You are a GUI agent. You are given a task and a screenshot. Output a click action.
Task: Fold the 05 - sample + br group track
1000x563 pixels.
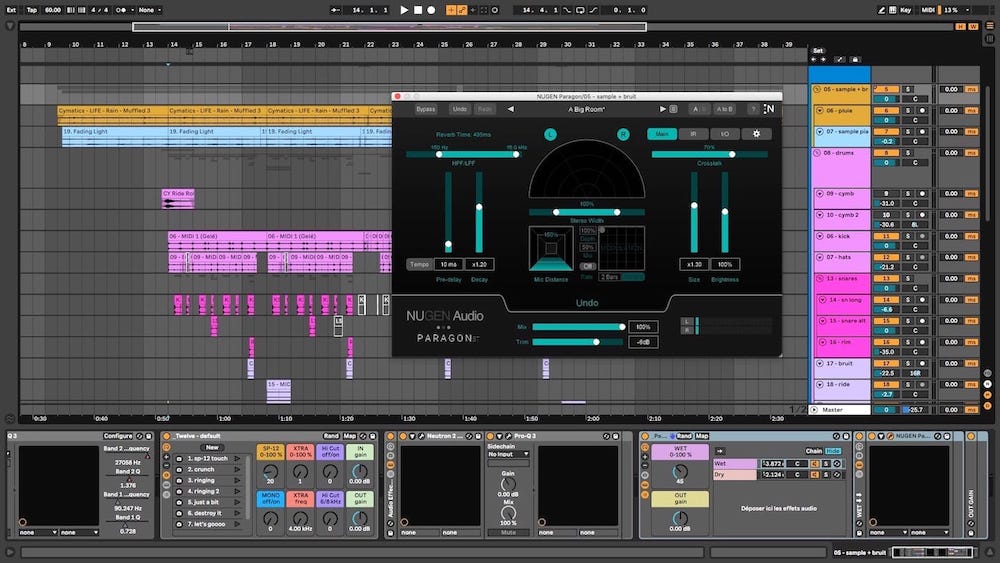[817, 89]
